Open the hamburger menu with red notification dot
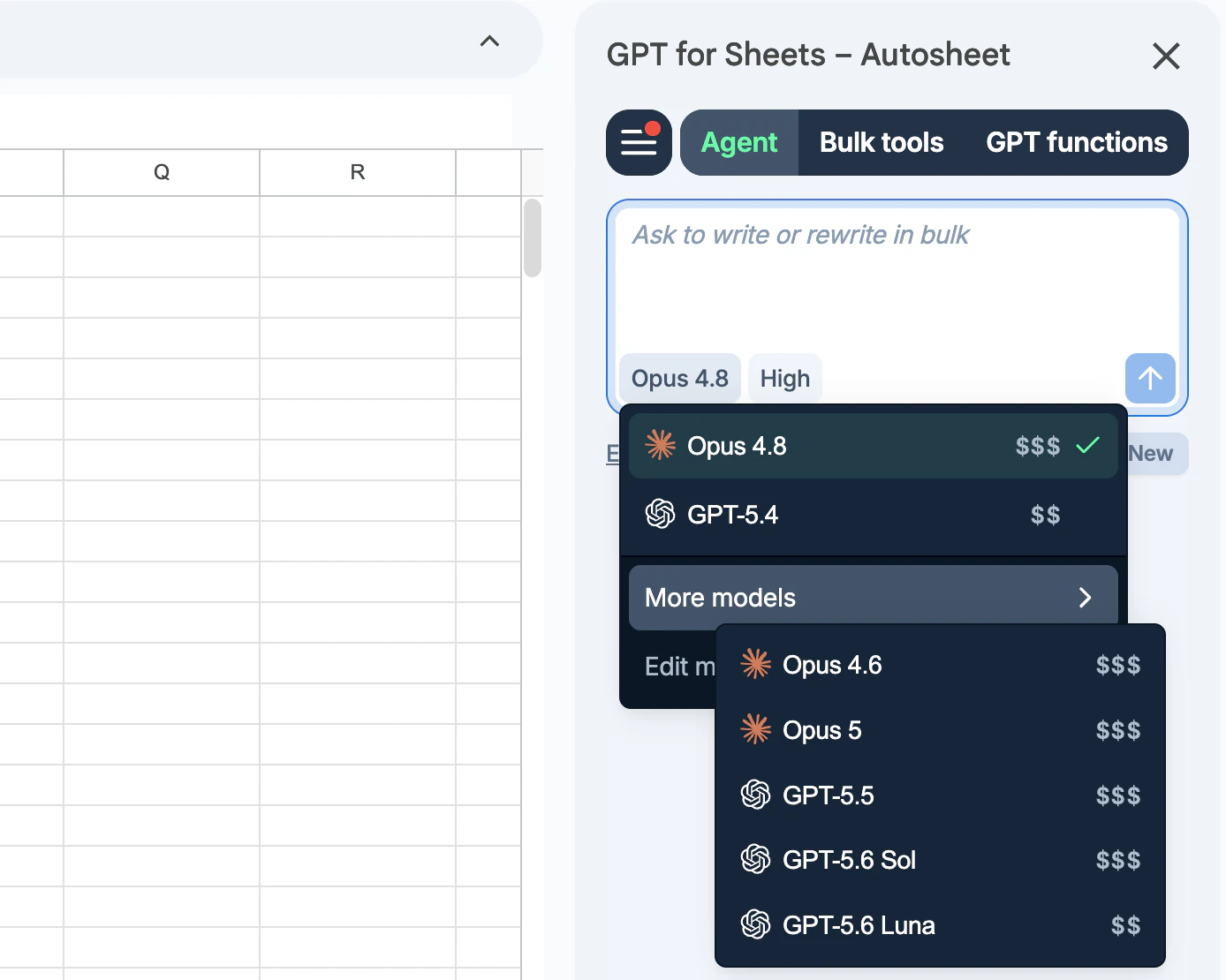The width and height of the screenshot is (1226, 980). (639, 142)
